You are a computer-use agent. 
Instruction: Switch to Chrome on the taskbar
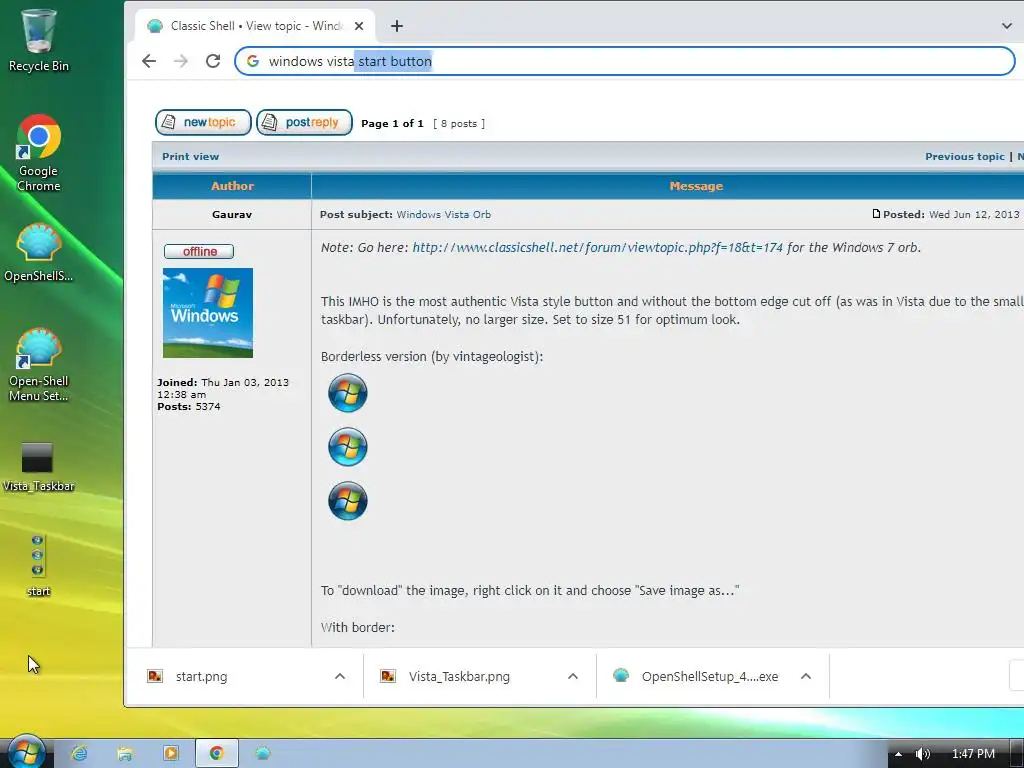217,754
